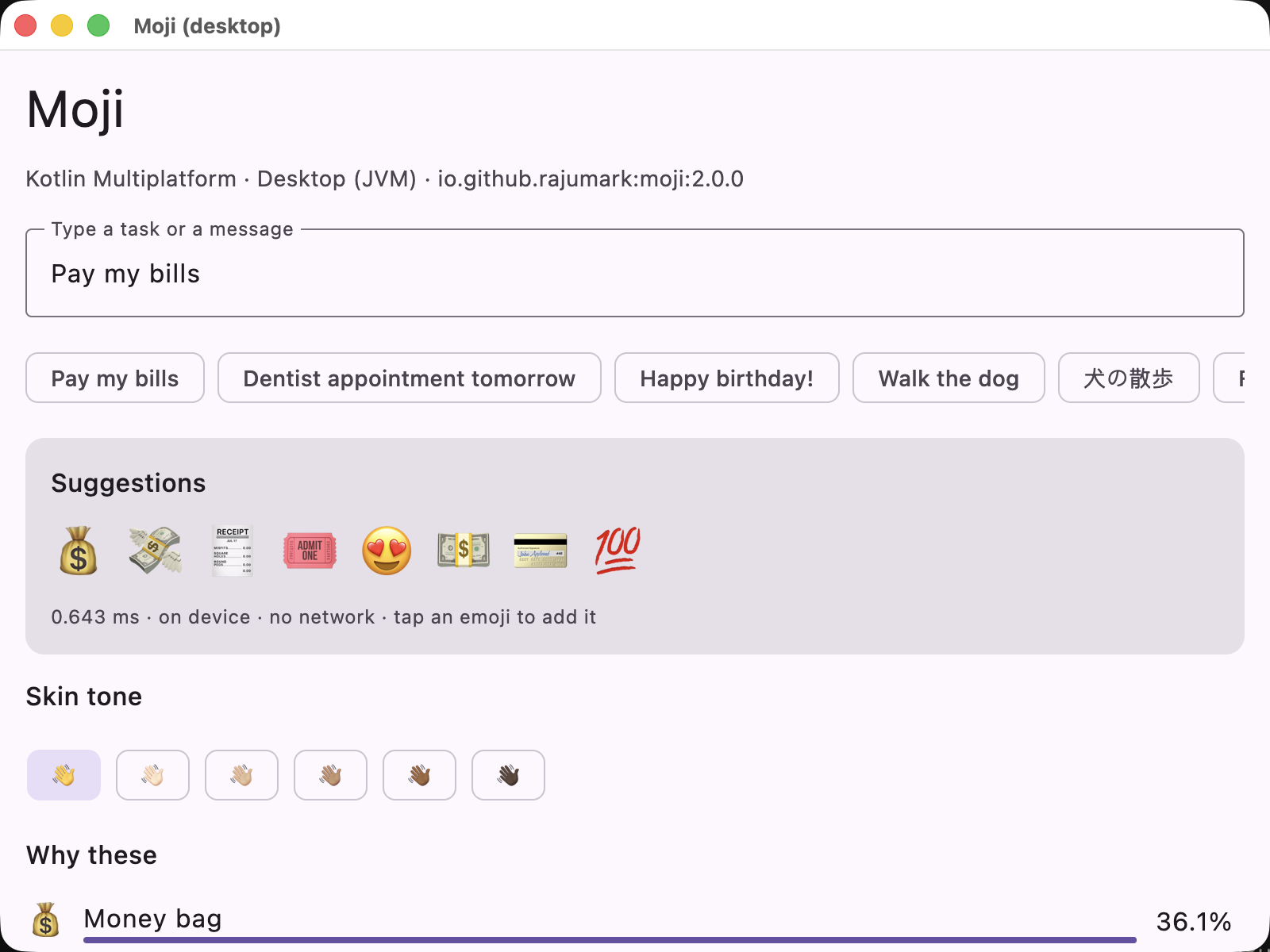
Task: Select the dark skin tone waving hand
Action: (x=508, y=775)
